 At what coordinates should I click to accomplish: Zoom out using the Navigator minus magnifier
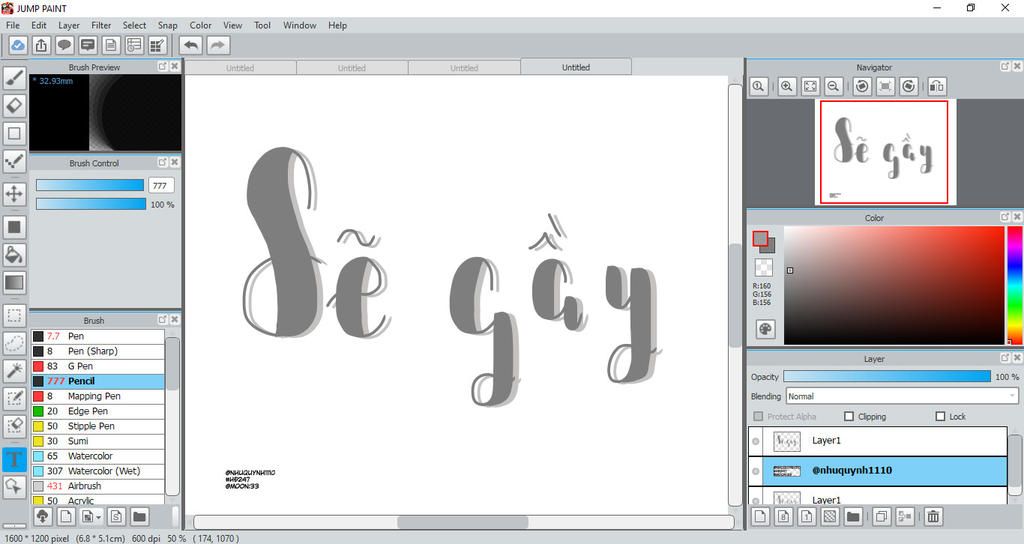coord(833,86)
